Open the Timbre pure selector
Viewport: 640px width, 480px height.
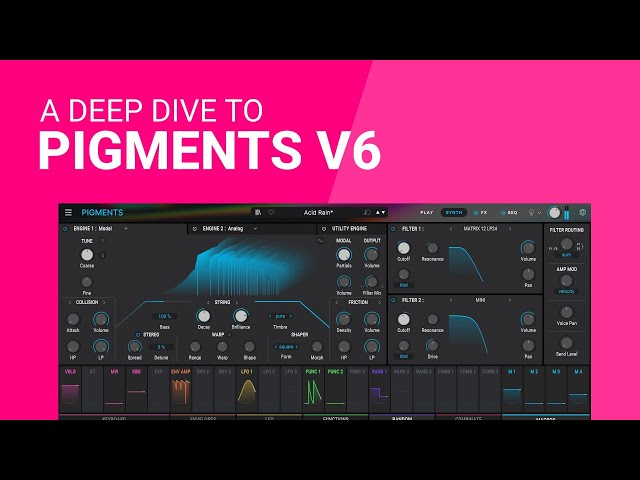280,316
